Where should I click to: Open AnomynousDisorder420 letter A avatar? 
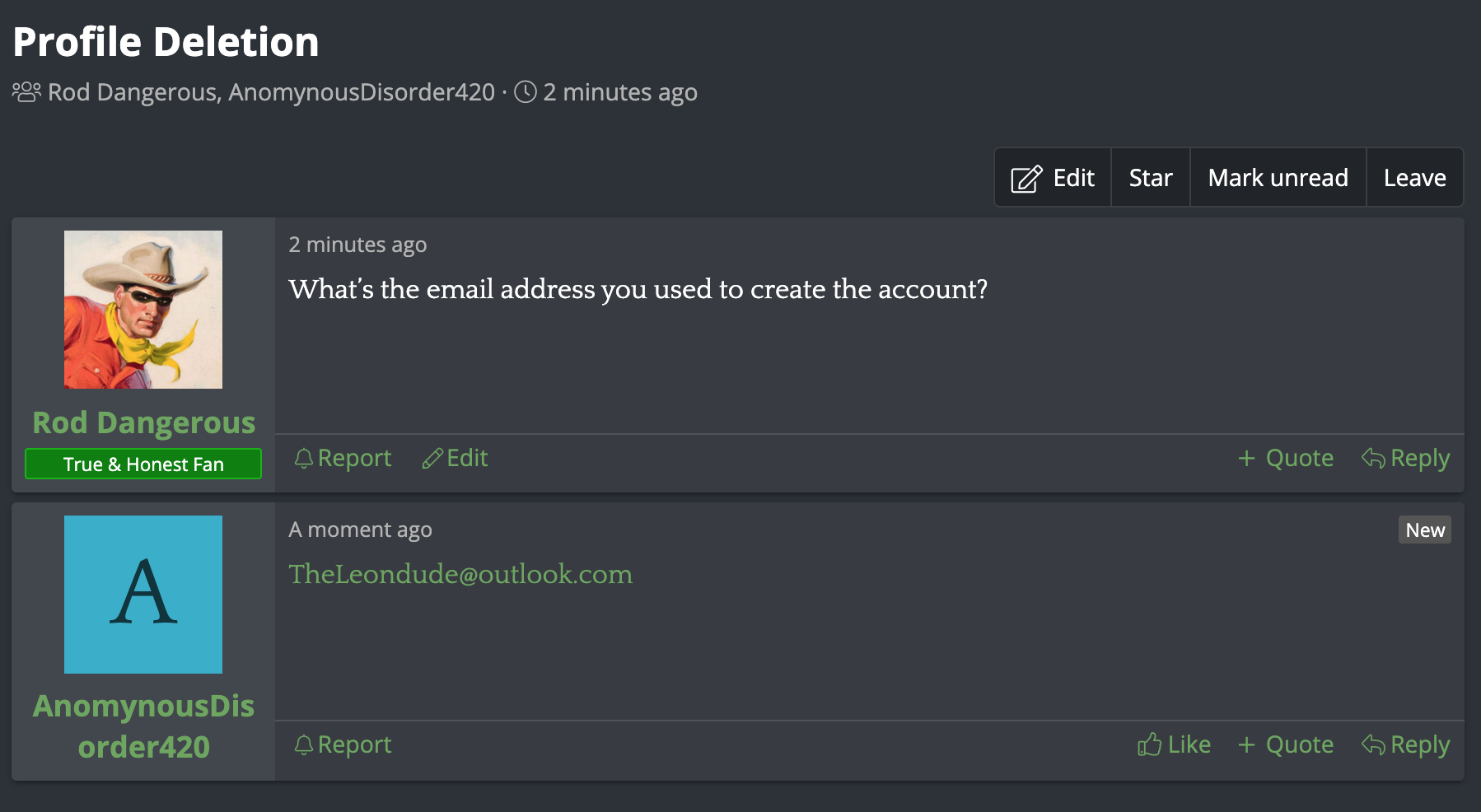pos(143,595)
